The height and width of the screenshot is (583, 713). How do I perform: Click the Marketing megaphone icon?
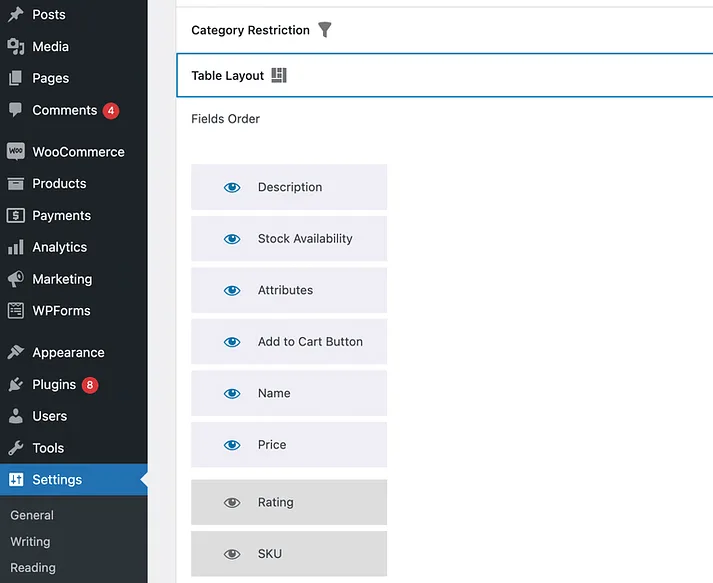15,279
